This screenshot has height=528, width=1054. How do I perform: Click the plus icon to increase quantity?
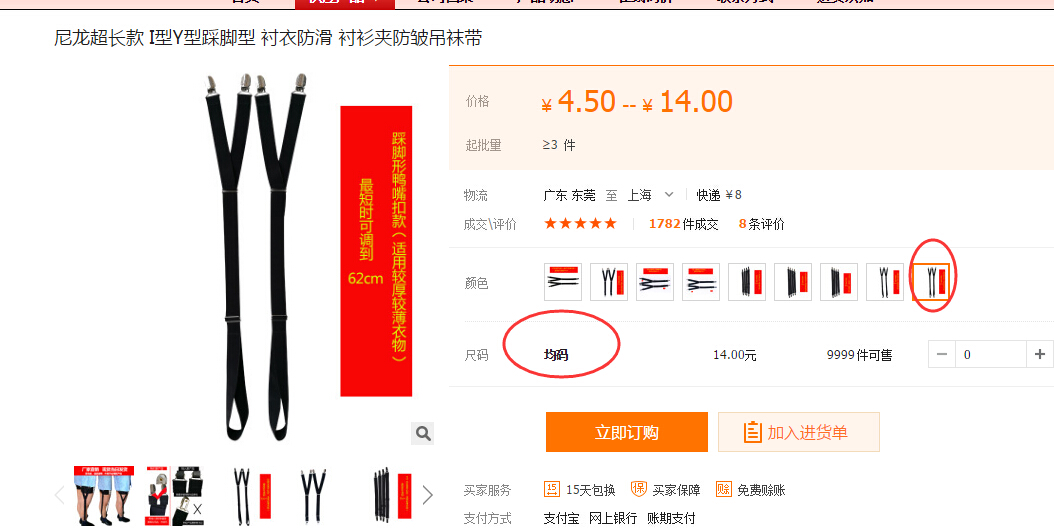tap(1040, 354)
